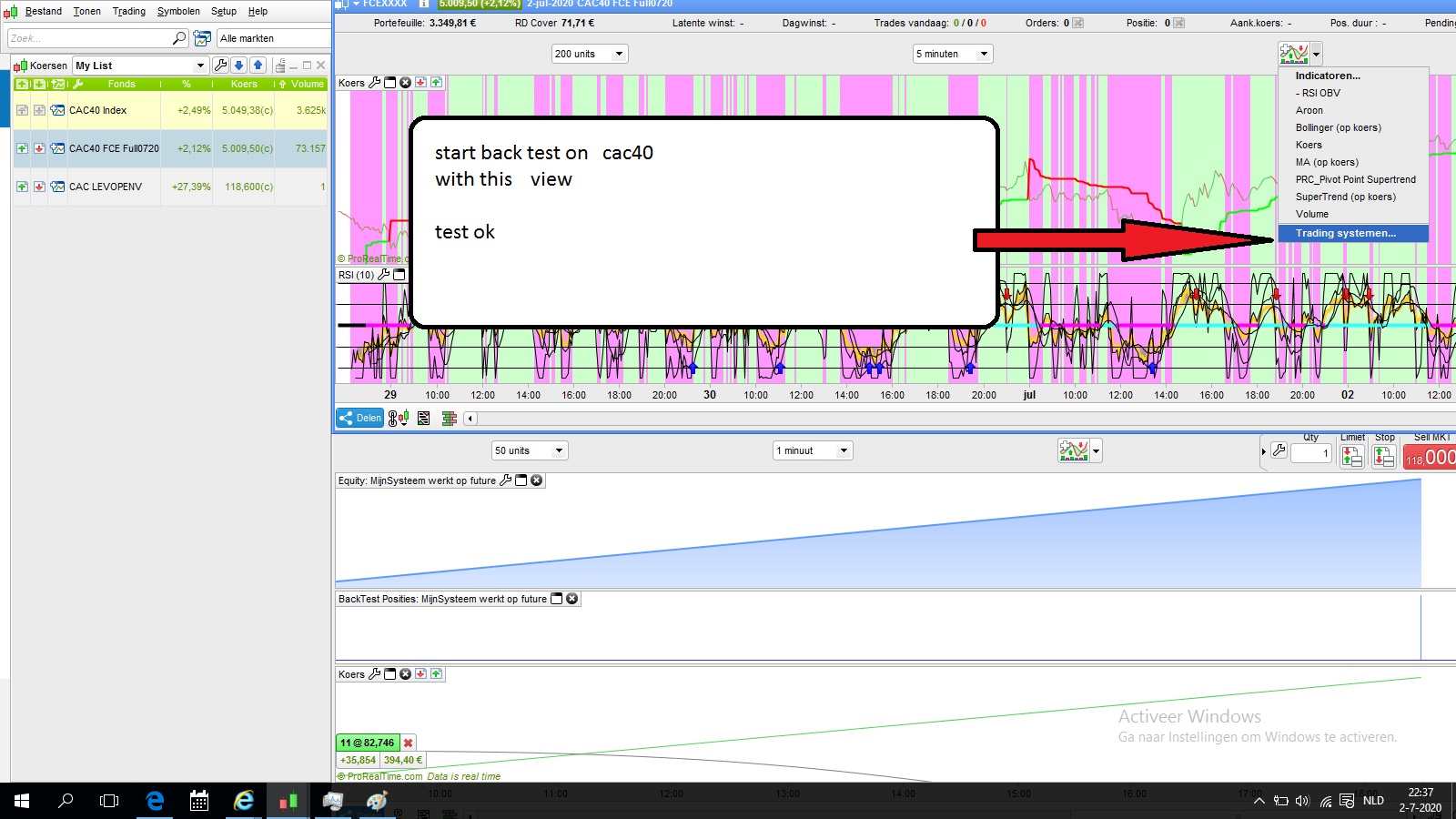Expand the top chart indicator dropdown arrow
Viewport: 1456px width, 819px height.
pyautogui.click(x=1316, y=54)
